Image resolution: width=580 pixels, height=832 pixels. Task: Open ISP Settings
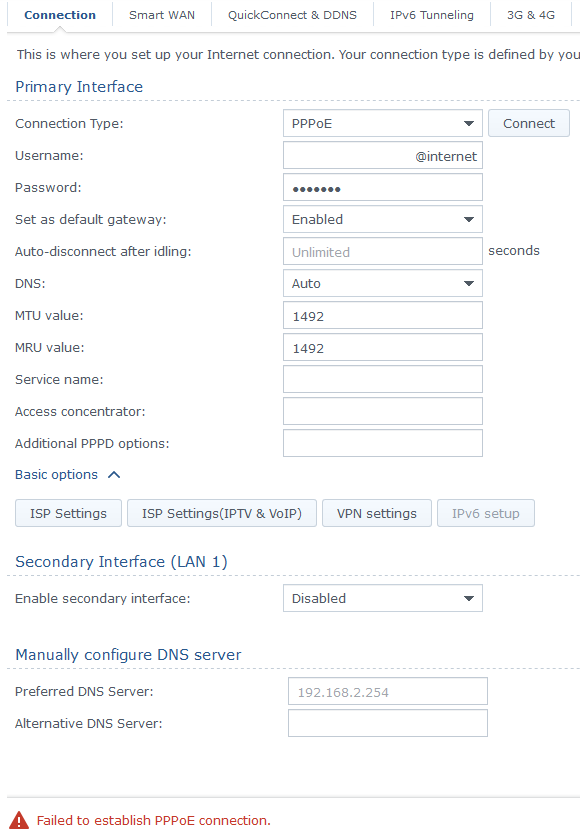[68, 513]
